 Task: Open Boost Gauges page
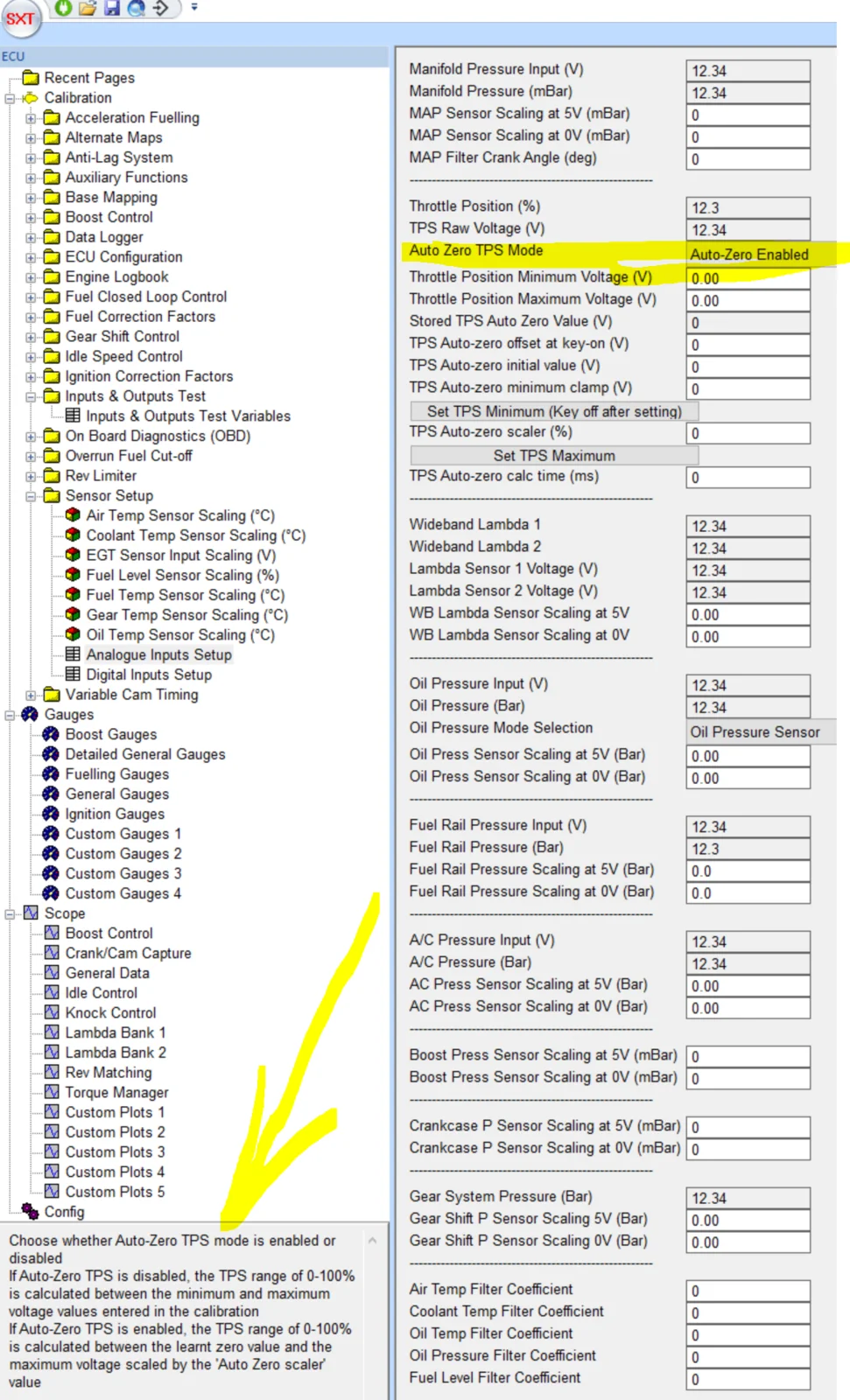coord(111,734)
